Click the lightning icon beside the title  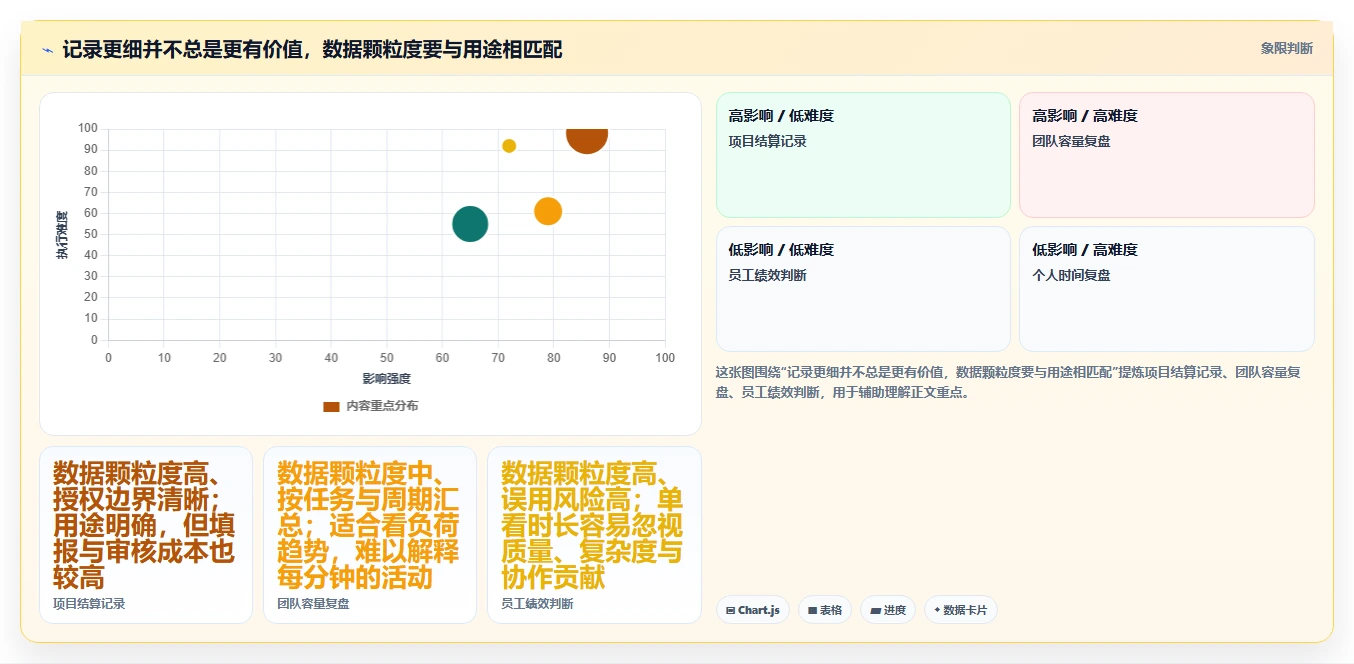pos(47,50)
